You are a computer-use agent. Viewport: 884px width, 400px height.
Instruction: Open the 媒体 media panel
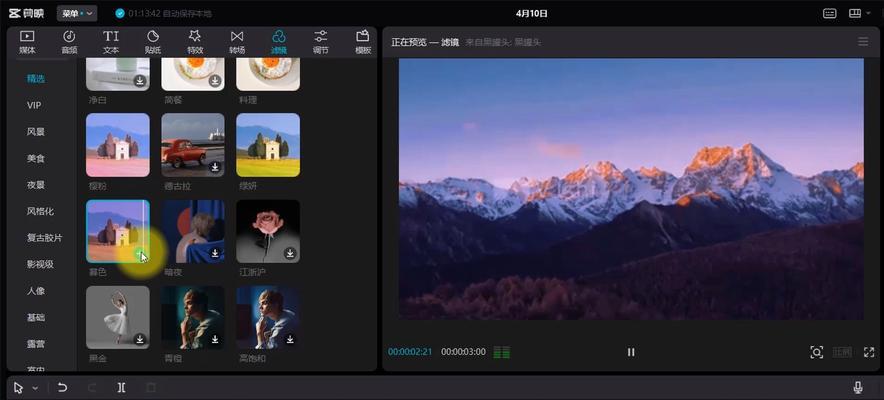tap(27, 42)
